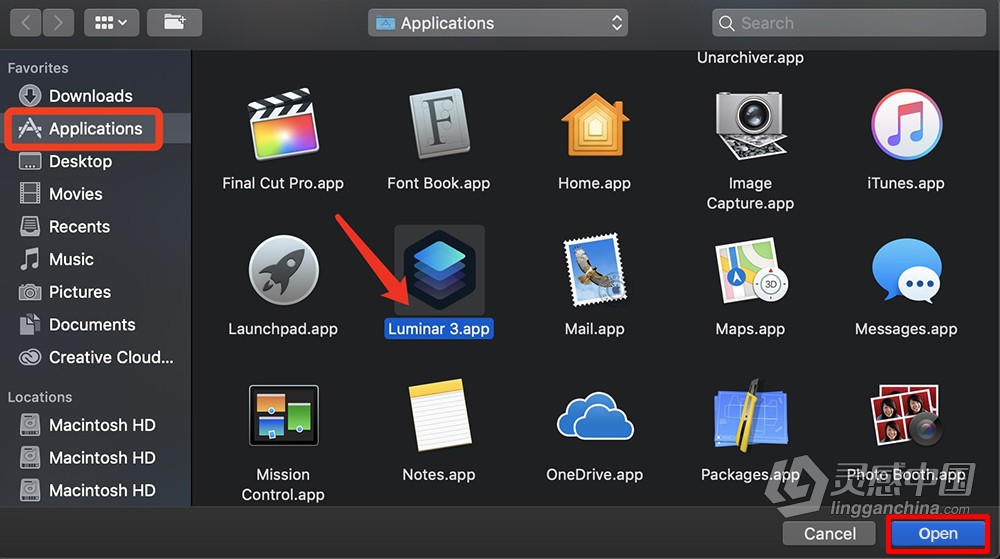Screen dimensions: 1000x559
Task: Go back with the left arrow
Action: 26,23
